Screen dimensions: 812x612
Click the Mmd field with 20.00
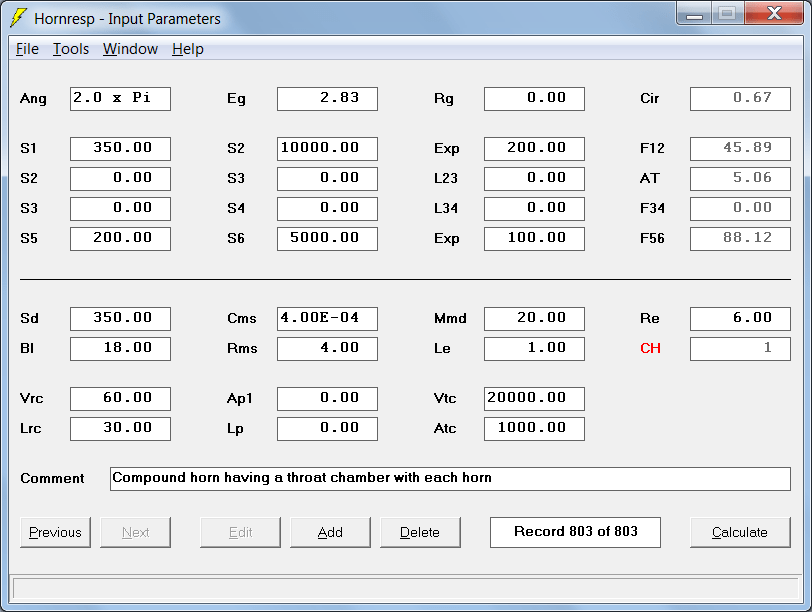[x=534, y=318]
